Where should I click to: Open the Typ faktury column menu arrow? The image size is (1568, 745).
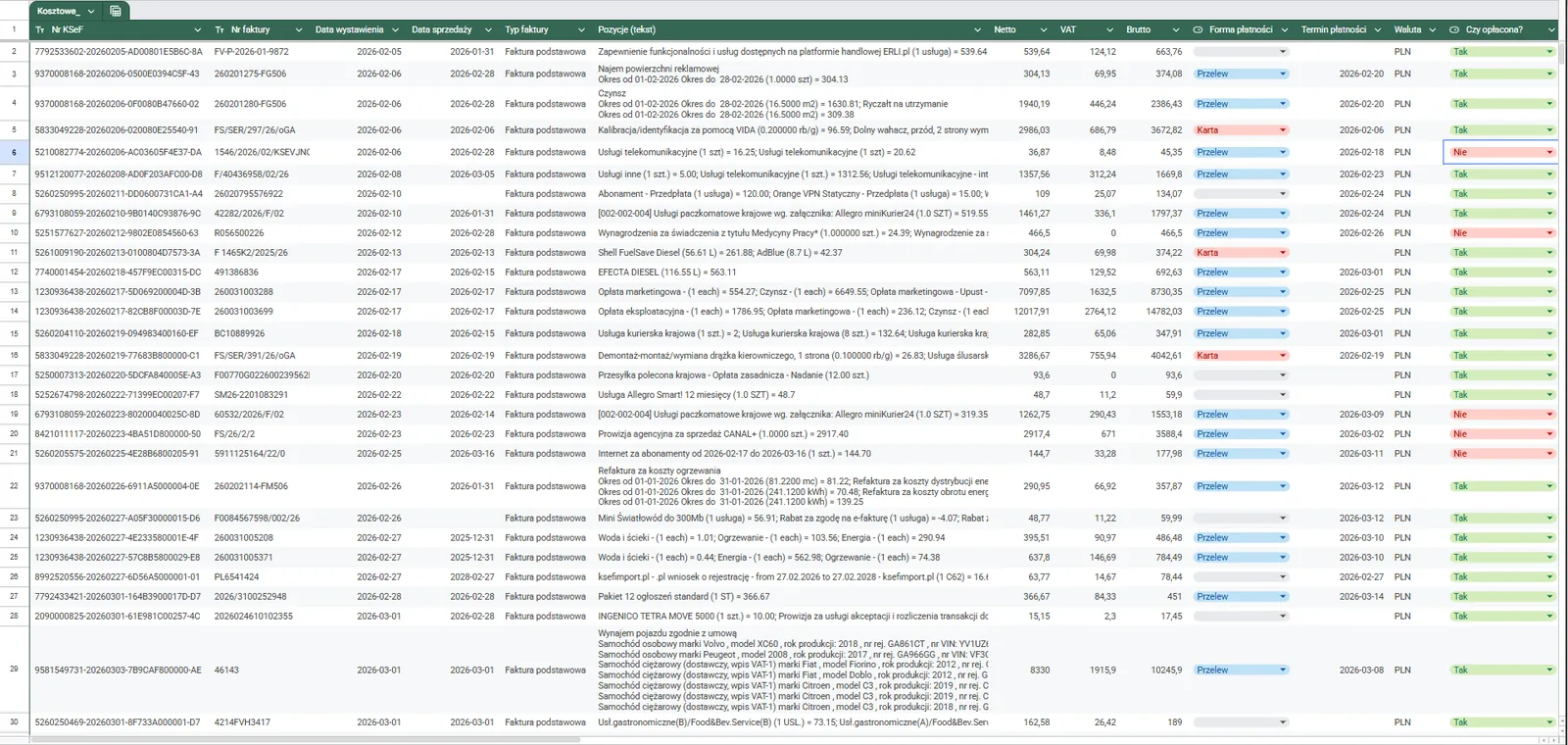coord(581,29)
